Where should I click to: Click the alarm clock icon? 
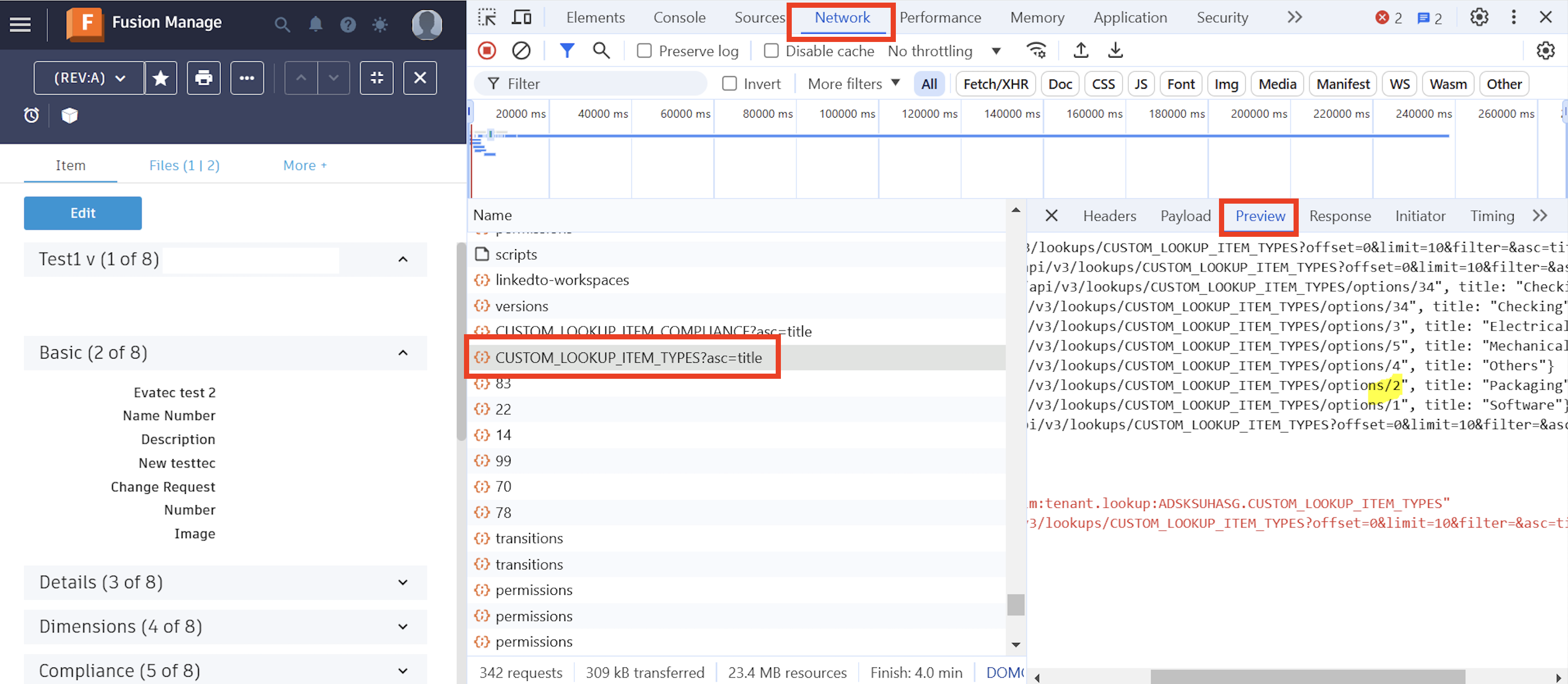pyautogui.click(x=32, y=115)
